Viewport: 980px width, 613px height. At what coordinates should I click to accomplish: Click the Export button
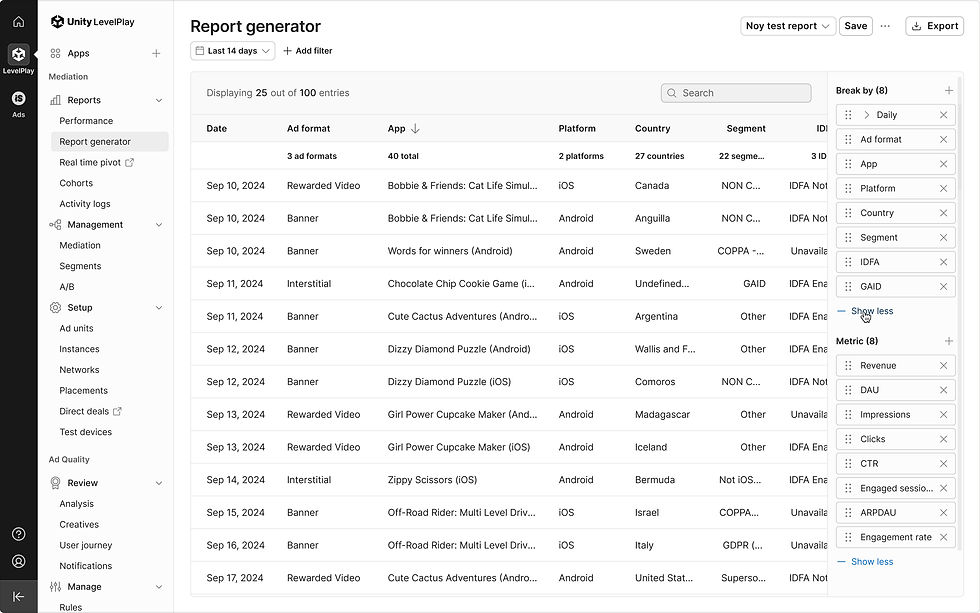click(934, 26)
